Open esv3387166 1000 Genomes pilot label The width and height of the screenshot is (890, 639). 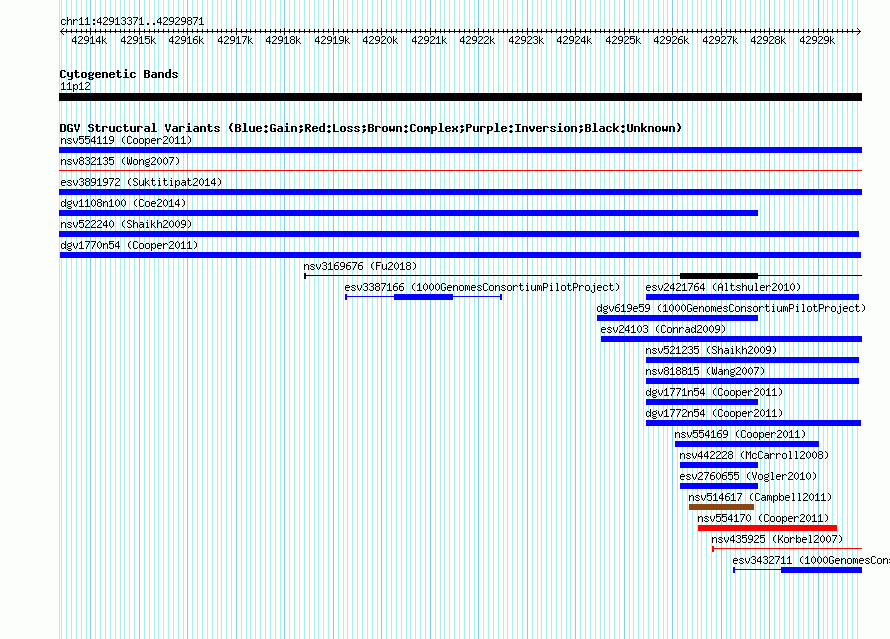(x=482, y=287)
